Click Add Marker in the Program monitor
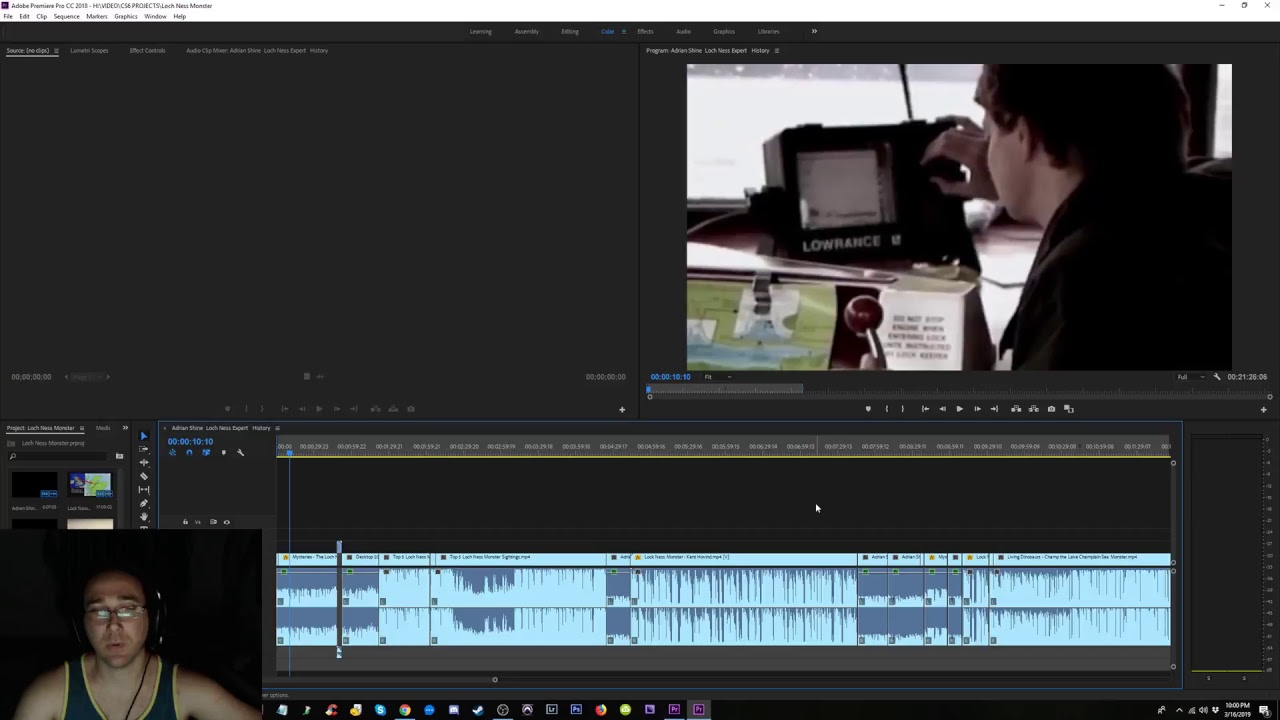Screen dimensions: 1280x720 [868, 409]
